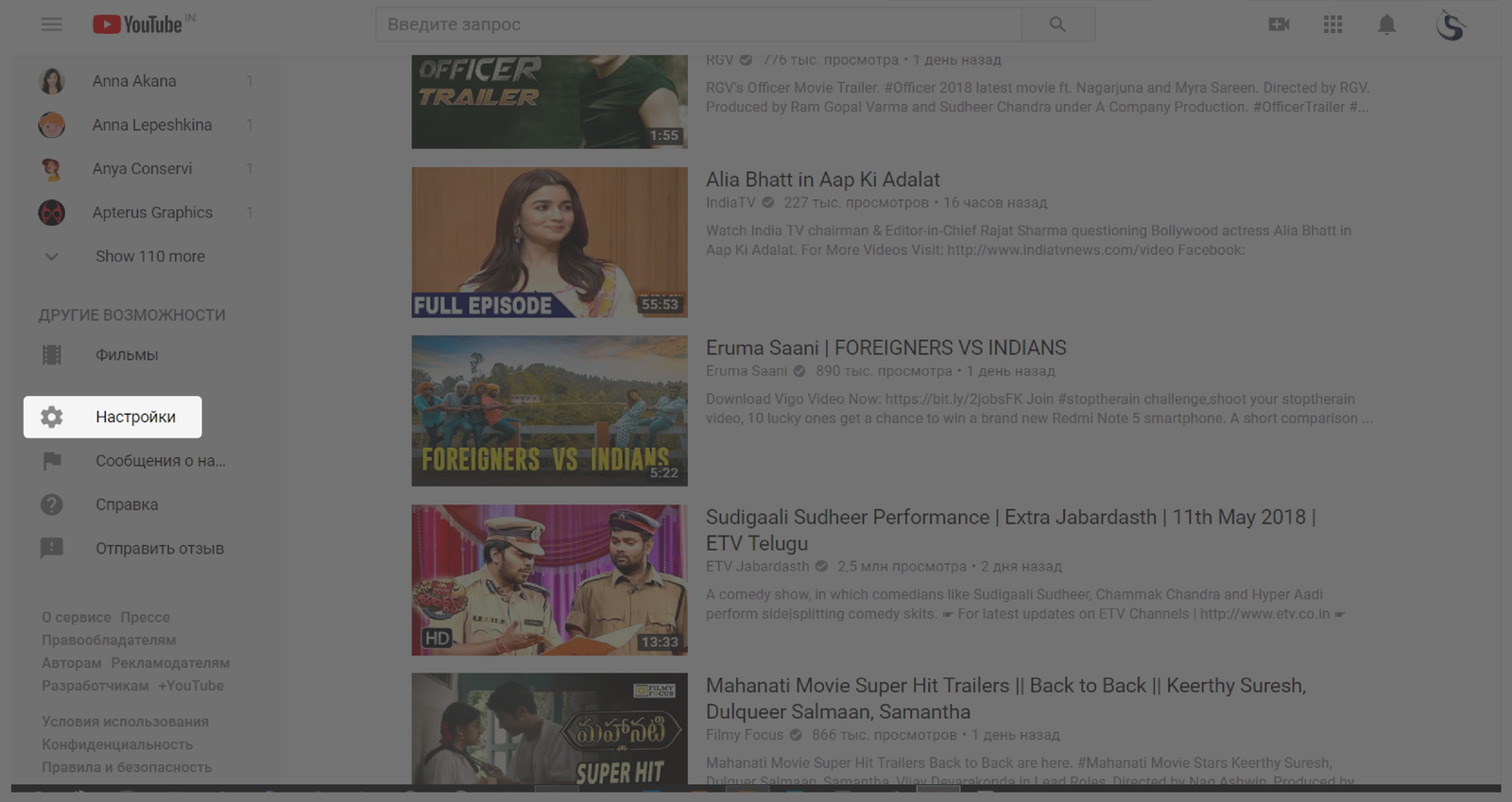The height and width of the screenshot is (802, 1512).
Task: Visit Eruma Saani channel name link
Action: point(747,371)
